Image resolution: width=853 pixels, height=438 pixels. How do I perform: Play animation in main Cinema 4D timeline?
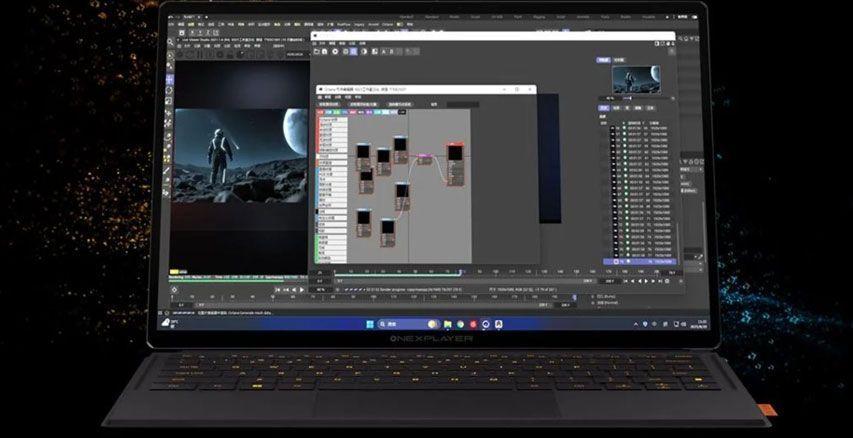(x=302, y=290)
